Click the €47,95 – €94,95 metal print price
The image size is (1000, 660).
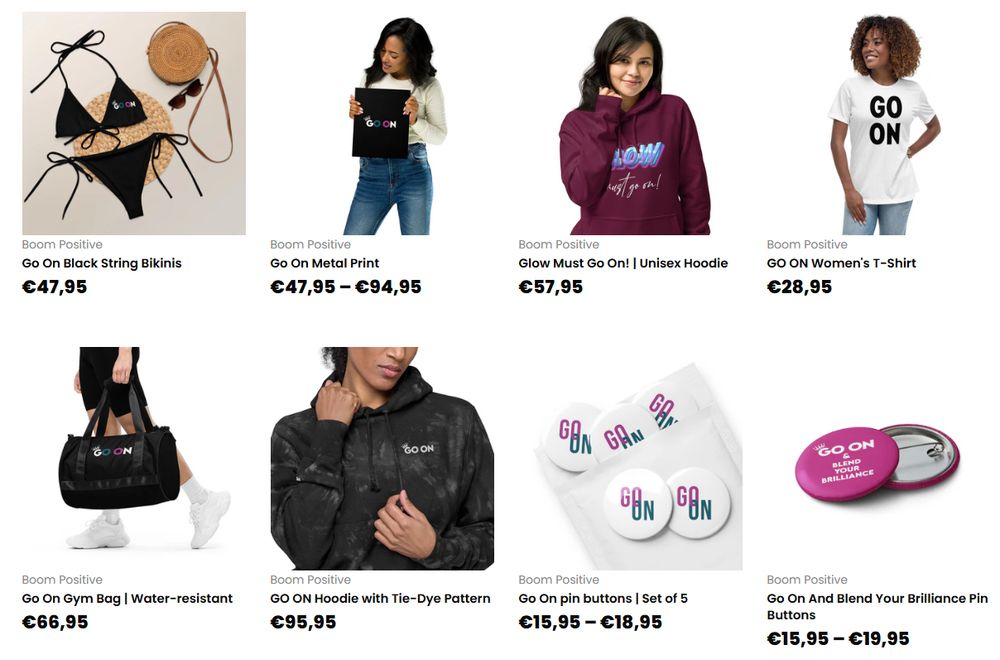click(x=346, y=287)
